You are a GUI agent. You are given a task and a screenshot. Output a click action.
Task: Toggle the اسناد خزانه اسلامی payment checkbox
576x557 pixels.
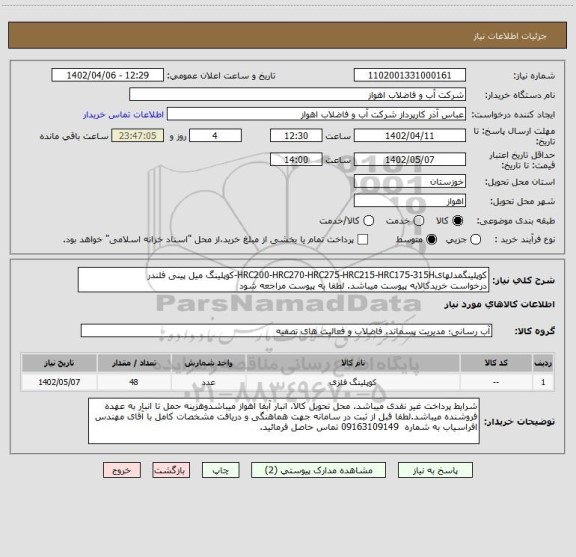[x=363, y=240]
